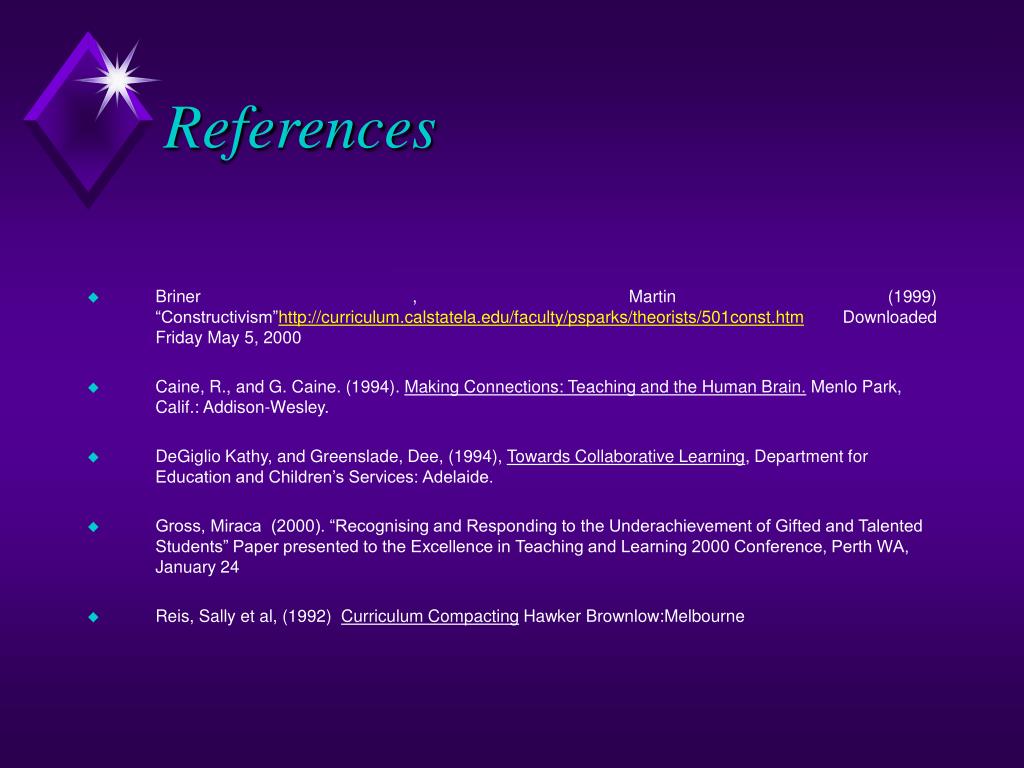Screen dimensions: 1024x768
Task: Click the bullet diamond beside 'DeGiglio Kathy'
Action: (x=93, y=458)
